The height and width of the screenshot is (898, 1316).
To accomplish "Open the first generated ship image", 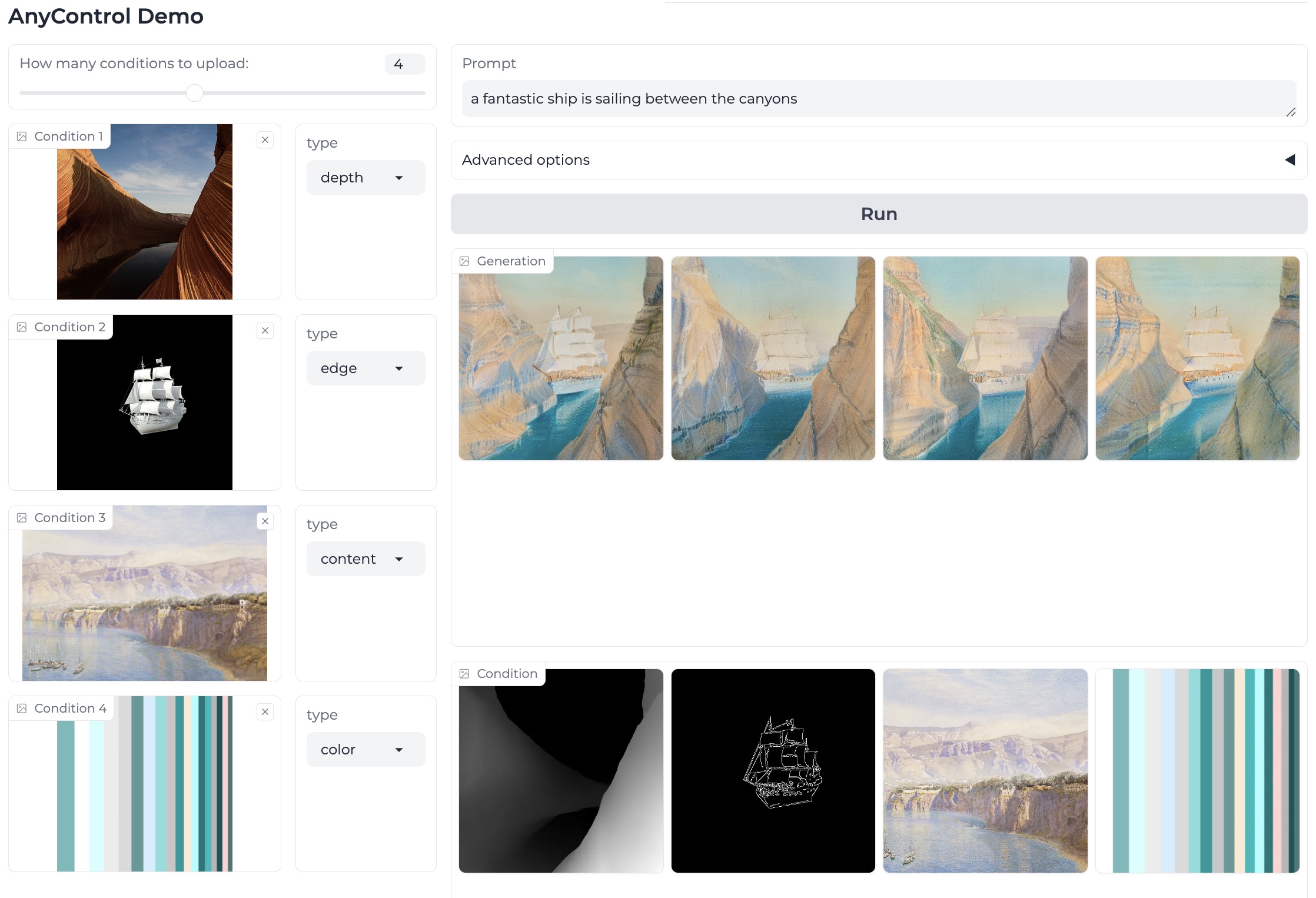I will [x=561, y=358].
